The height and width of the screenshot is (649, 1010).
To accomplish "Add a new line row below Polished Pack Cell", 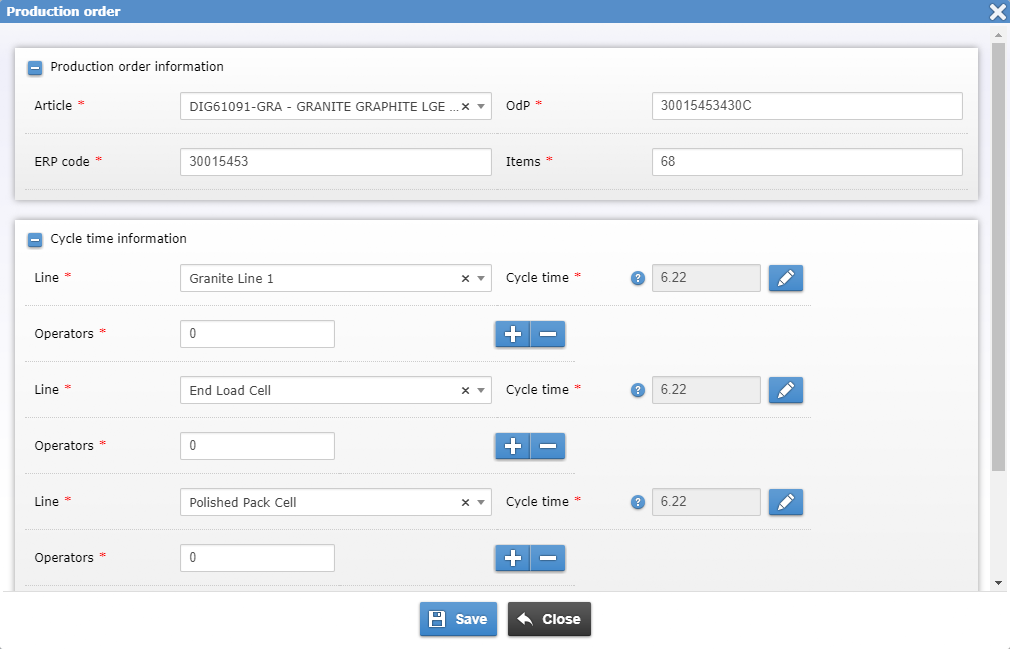I will pyautogui.click(x=513, y=558).
